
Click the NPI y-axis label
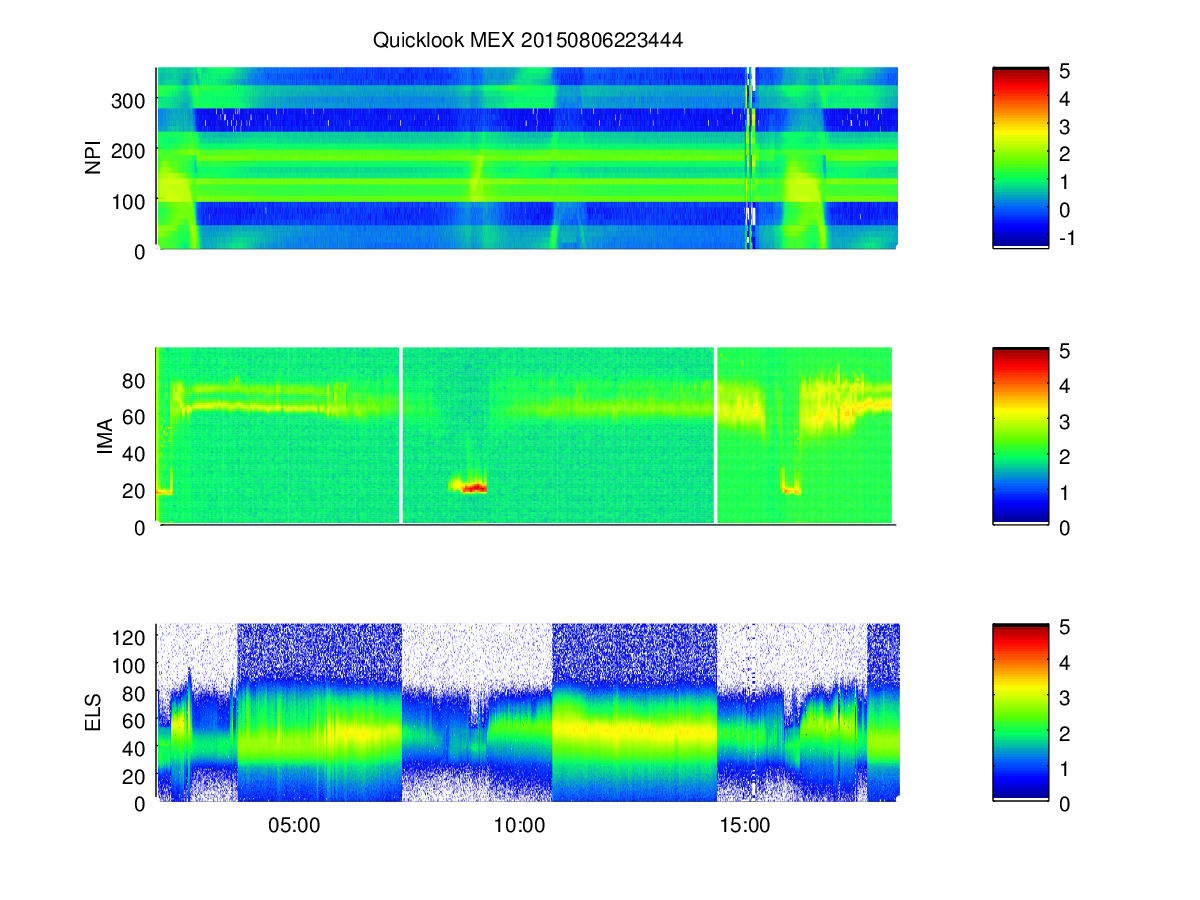point(94,158)
